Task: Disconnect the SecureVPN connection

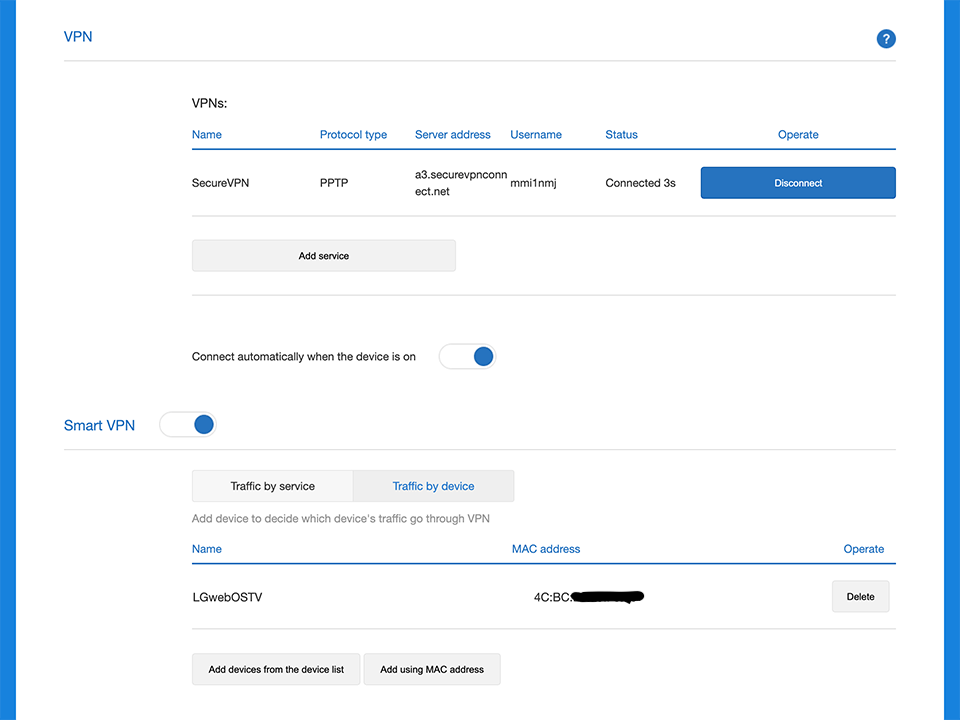Action: click(797, 183)
